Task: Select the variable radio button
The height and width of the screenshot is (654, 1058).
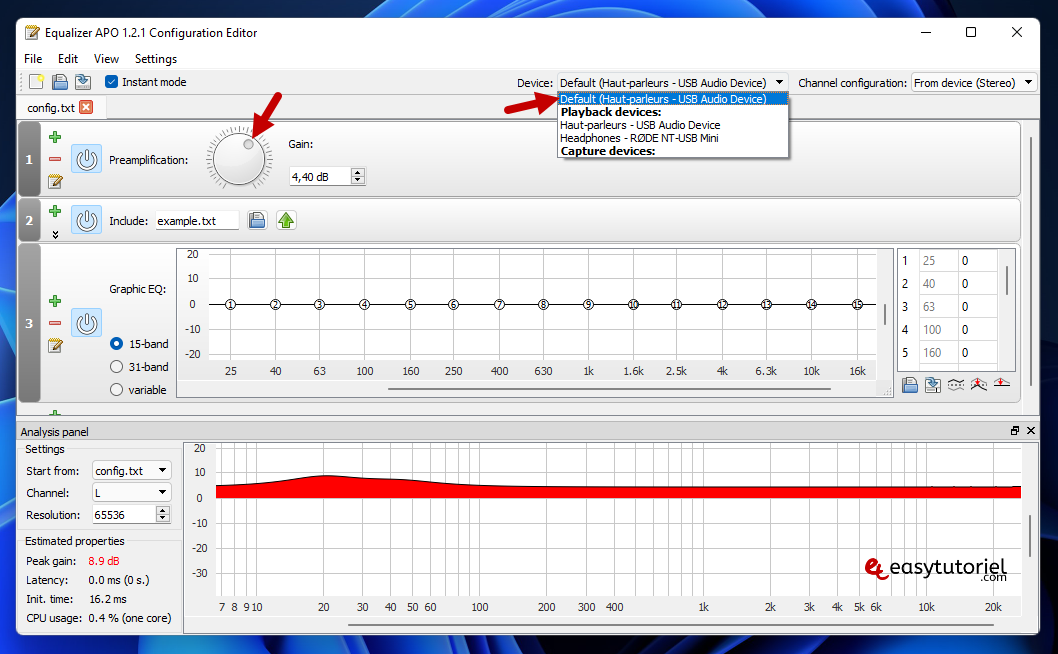Action: pos(116,389)
